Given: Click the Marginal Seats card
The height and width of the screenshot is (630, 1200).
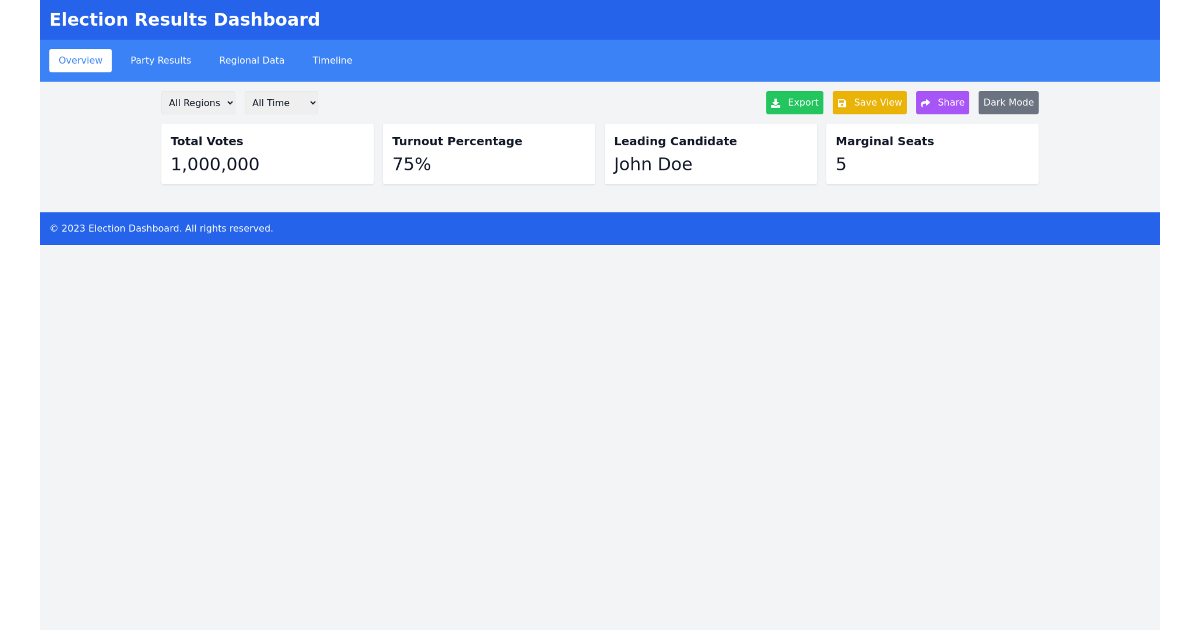Looking at the screenshot, I should (x=932, y=153).
